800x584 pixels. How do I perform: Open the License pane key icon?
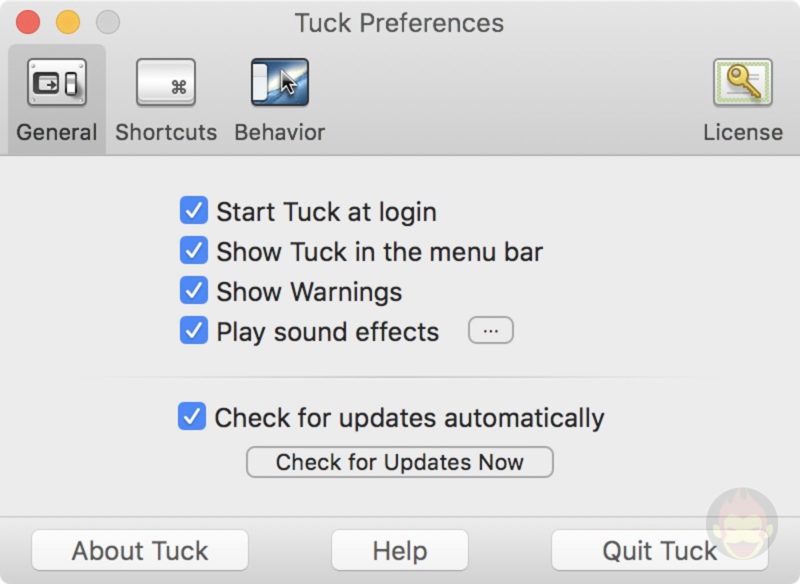tap(743, 83)
